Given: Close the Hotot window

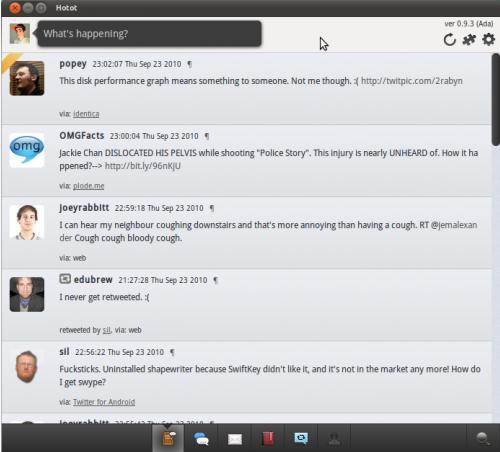Looking at the screenshot, I should tap(15, 8).
